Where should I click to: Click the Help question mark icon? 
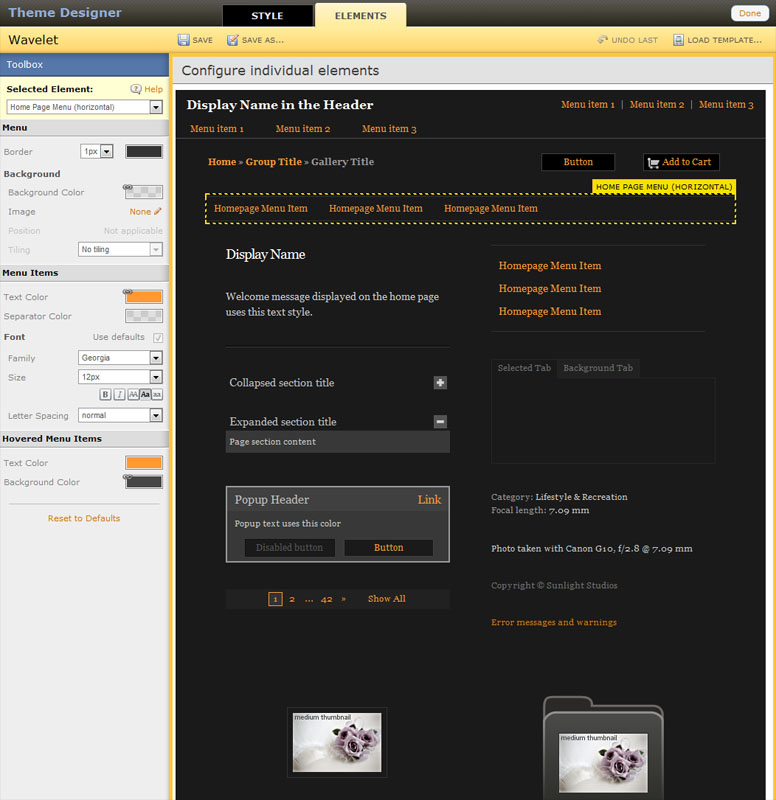tap(136, 89)
